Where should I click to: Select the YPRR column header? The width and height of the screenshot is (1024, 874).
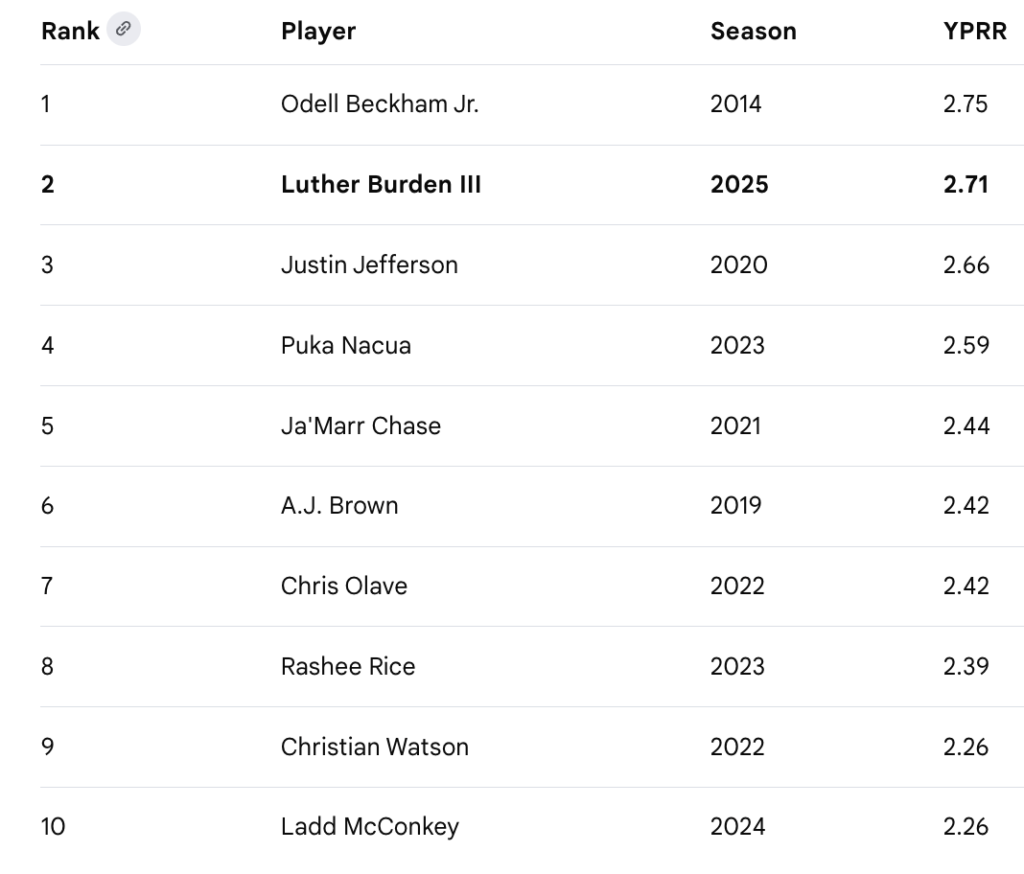click(x=975, y=31)
